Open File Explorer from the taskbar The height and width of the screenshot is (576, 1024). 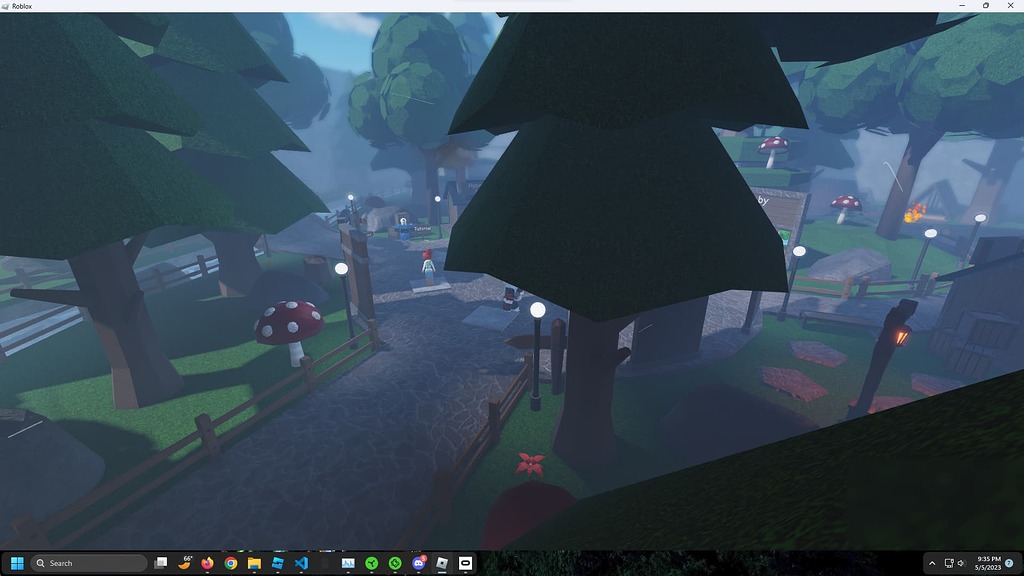pos(253,563)
